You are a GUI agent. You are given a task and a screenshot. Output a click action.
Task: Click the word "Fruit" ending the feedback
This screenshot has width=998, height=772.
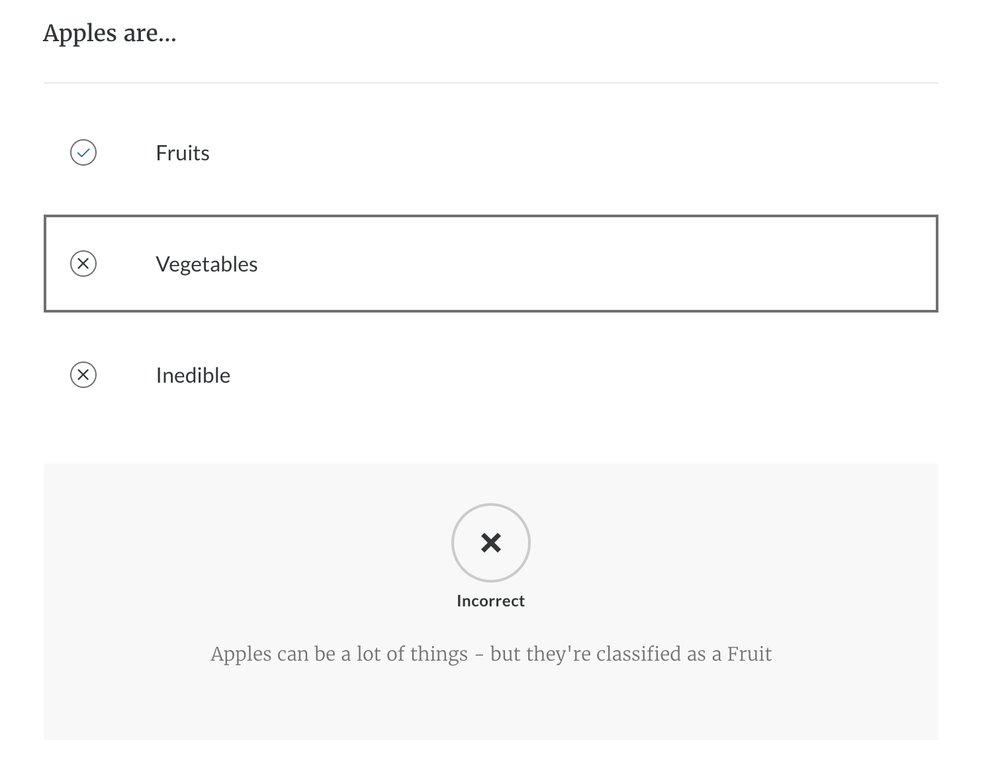[x=749, y=655]
